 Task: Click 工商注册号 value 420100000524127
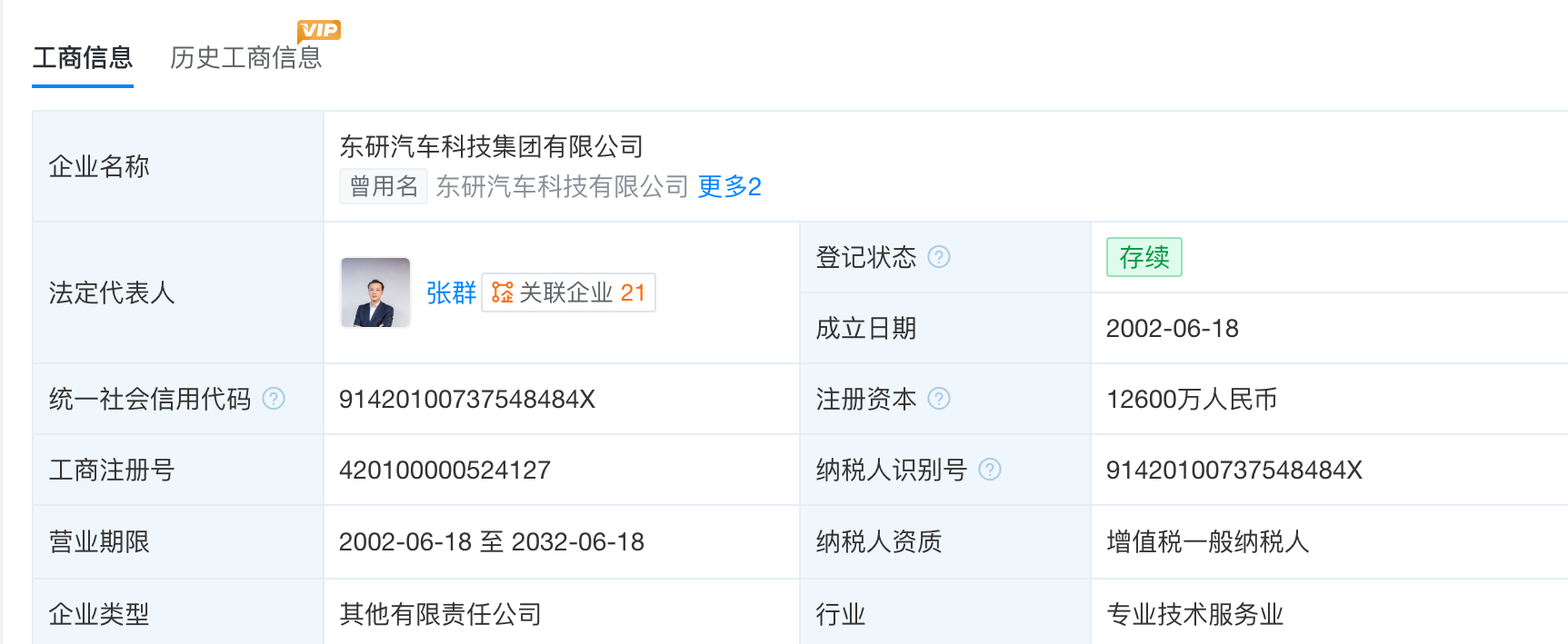coord(444,470)
